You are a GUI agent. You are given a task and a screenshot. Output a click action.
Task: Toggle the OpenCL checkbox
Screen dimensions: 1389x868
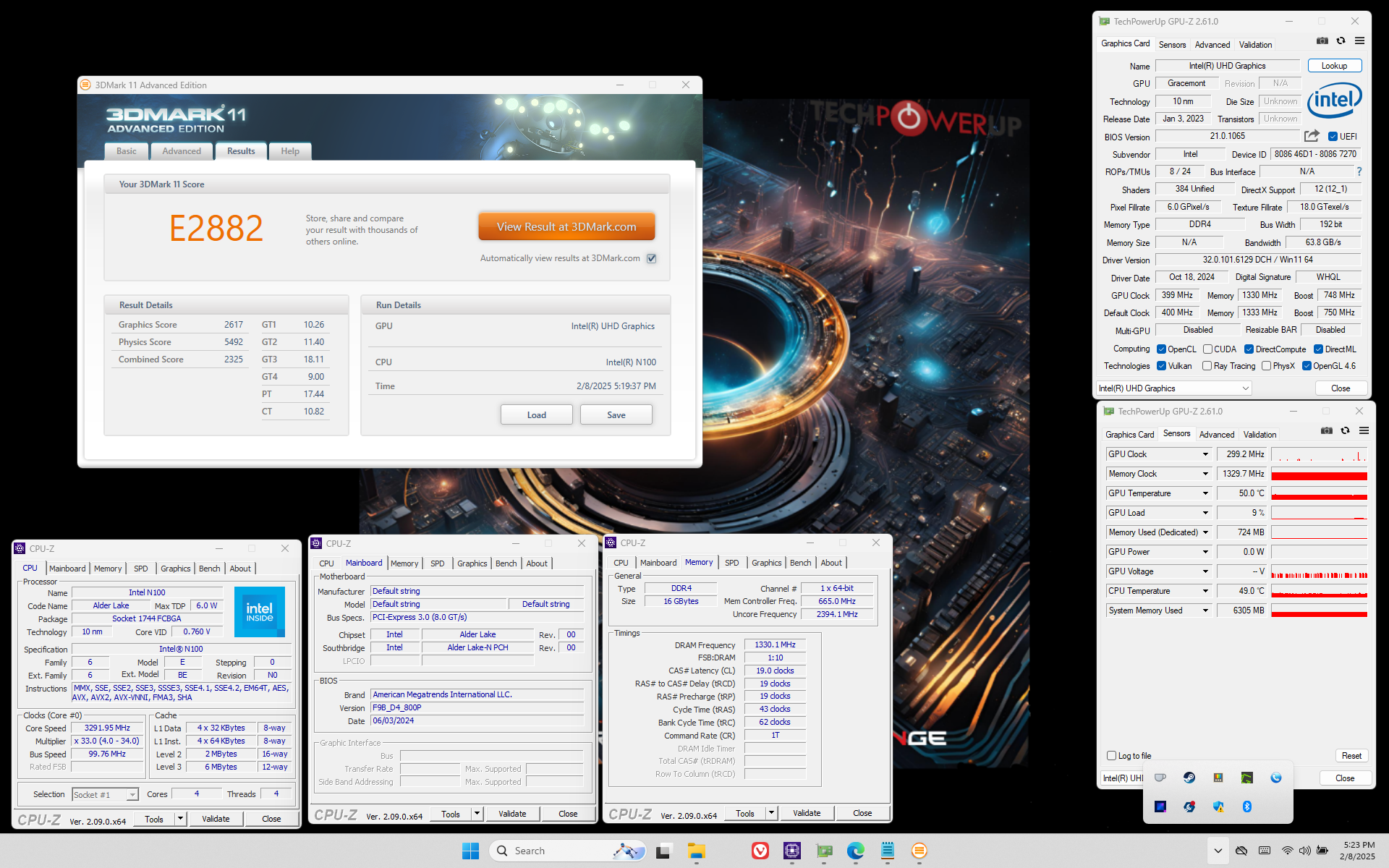point(1161,349)
